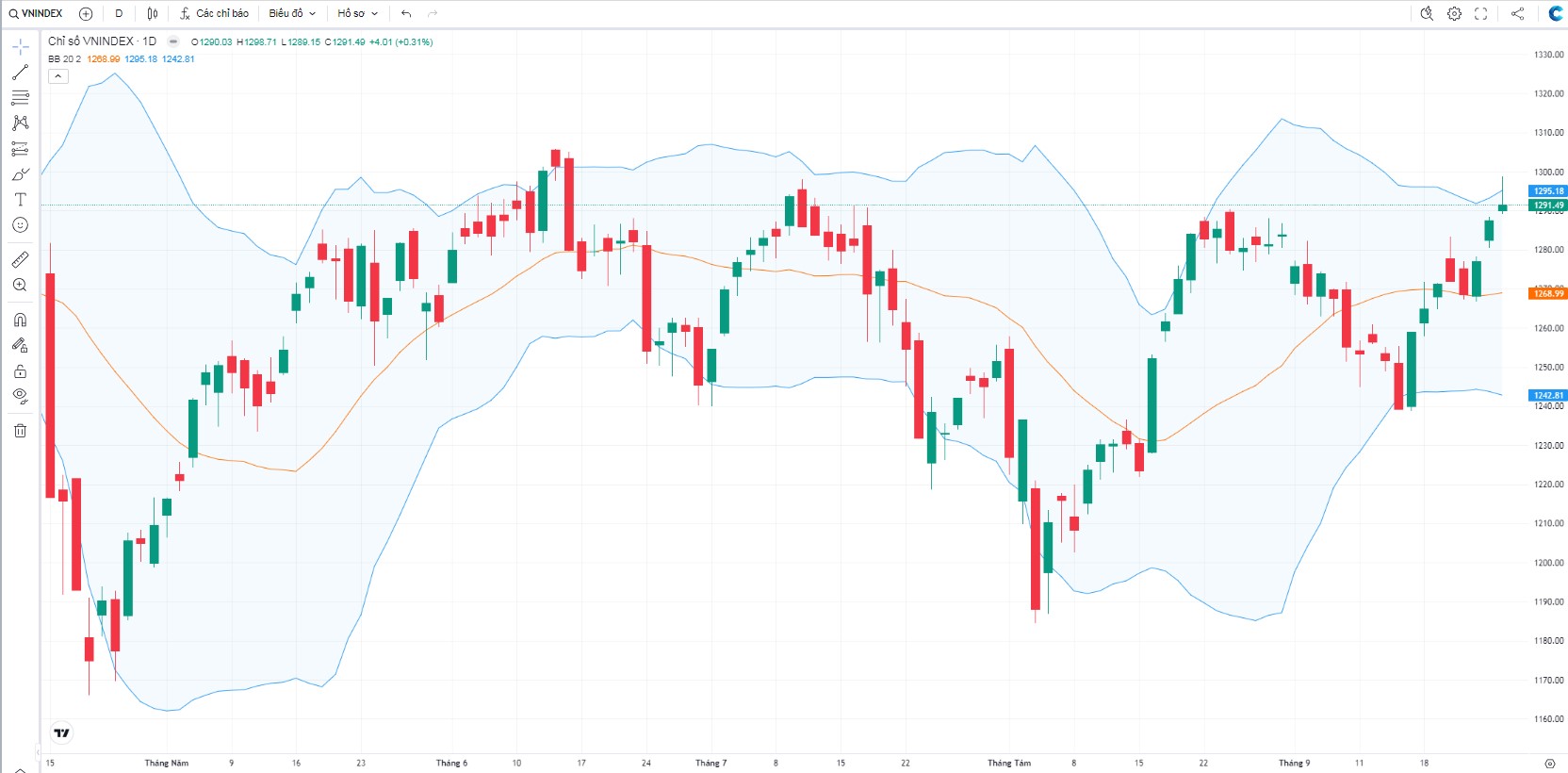The height and width of the screenshot is (773, 1568).
Task: Open the VNINDEX symbol search
Action: pyautogui.click(x=36, y=13)
